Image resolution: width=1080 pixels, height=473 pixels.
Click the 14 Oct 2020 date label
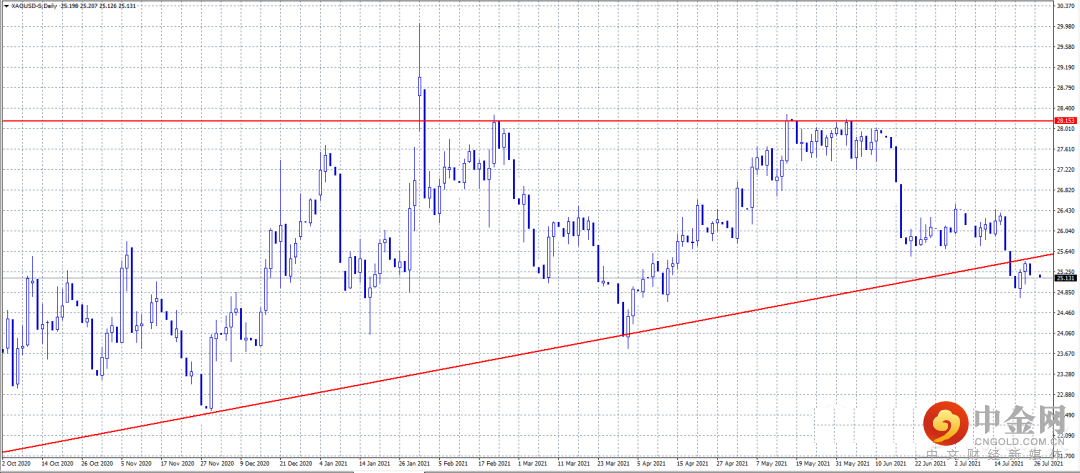tap(57, 463)
